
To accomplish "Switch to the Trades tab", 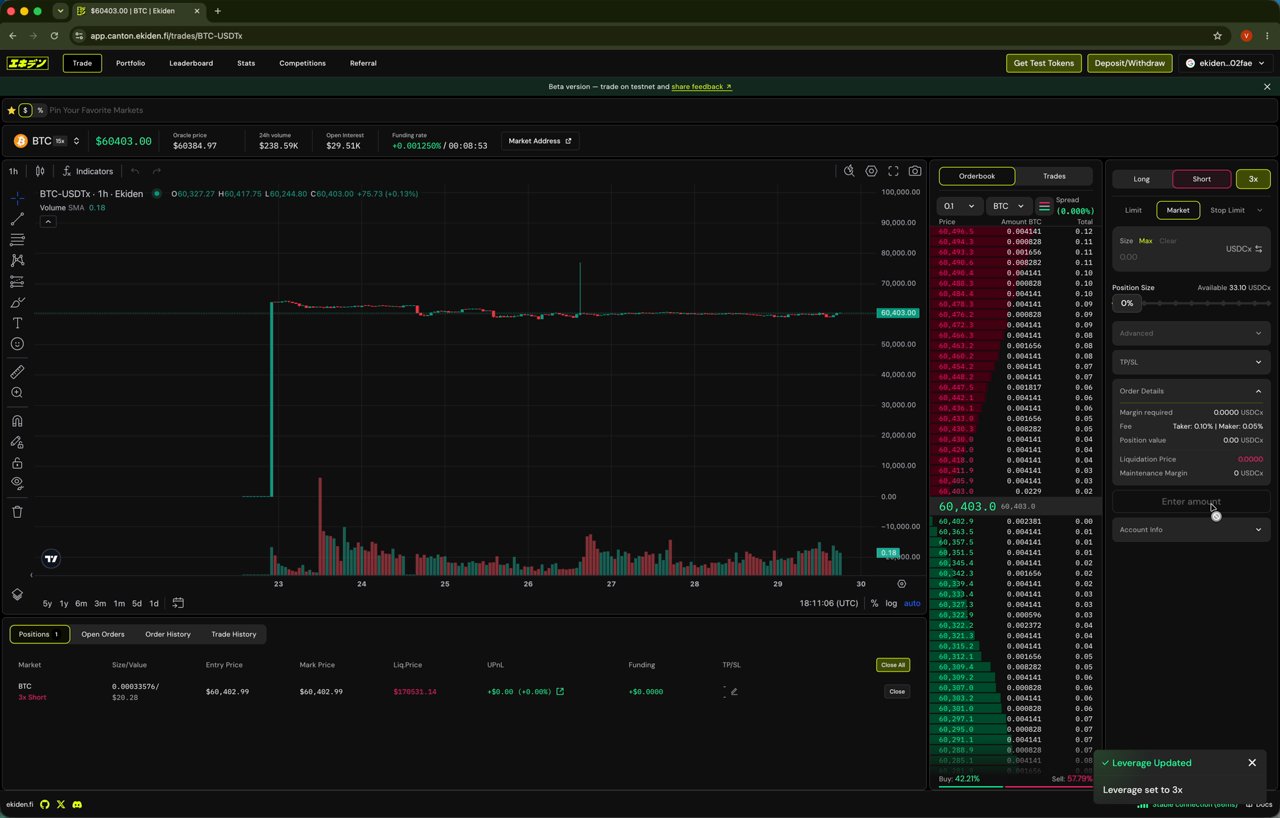I will click(1054, 176).
